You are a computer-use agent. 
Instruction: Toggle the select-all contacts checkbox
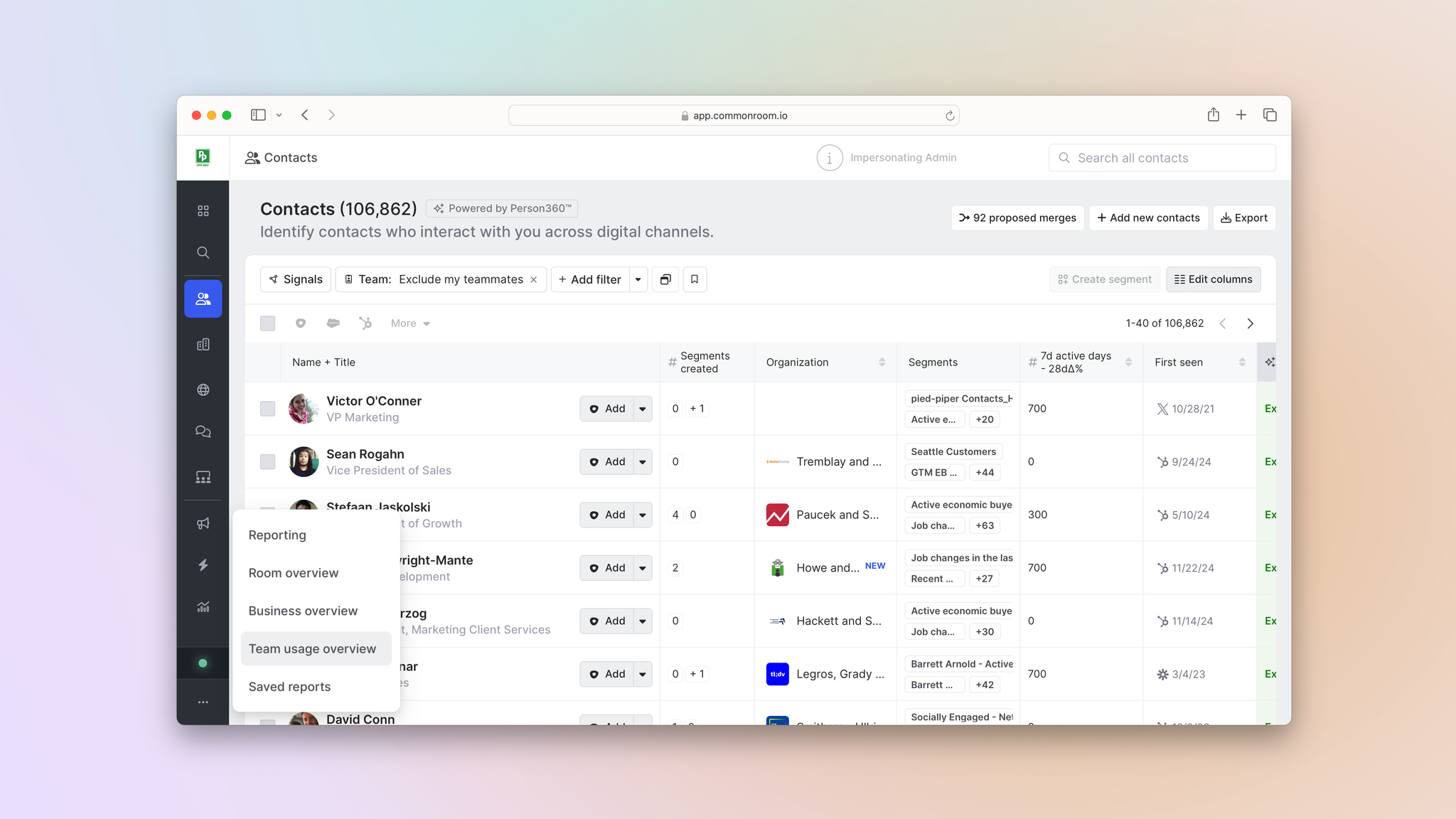coord(267,323)
